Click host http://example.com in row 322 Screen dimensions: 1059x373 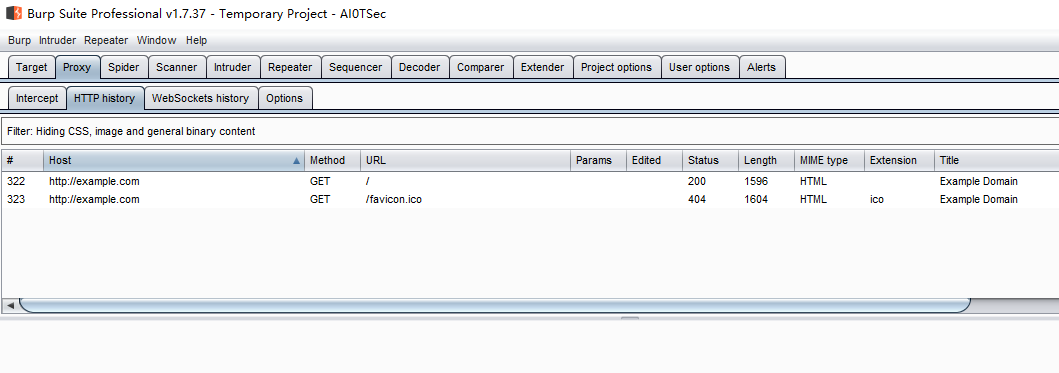pyautogui.click(x=94, y=181)
